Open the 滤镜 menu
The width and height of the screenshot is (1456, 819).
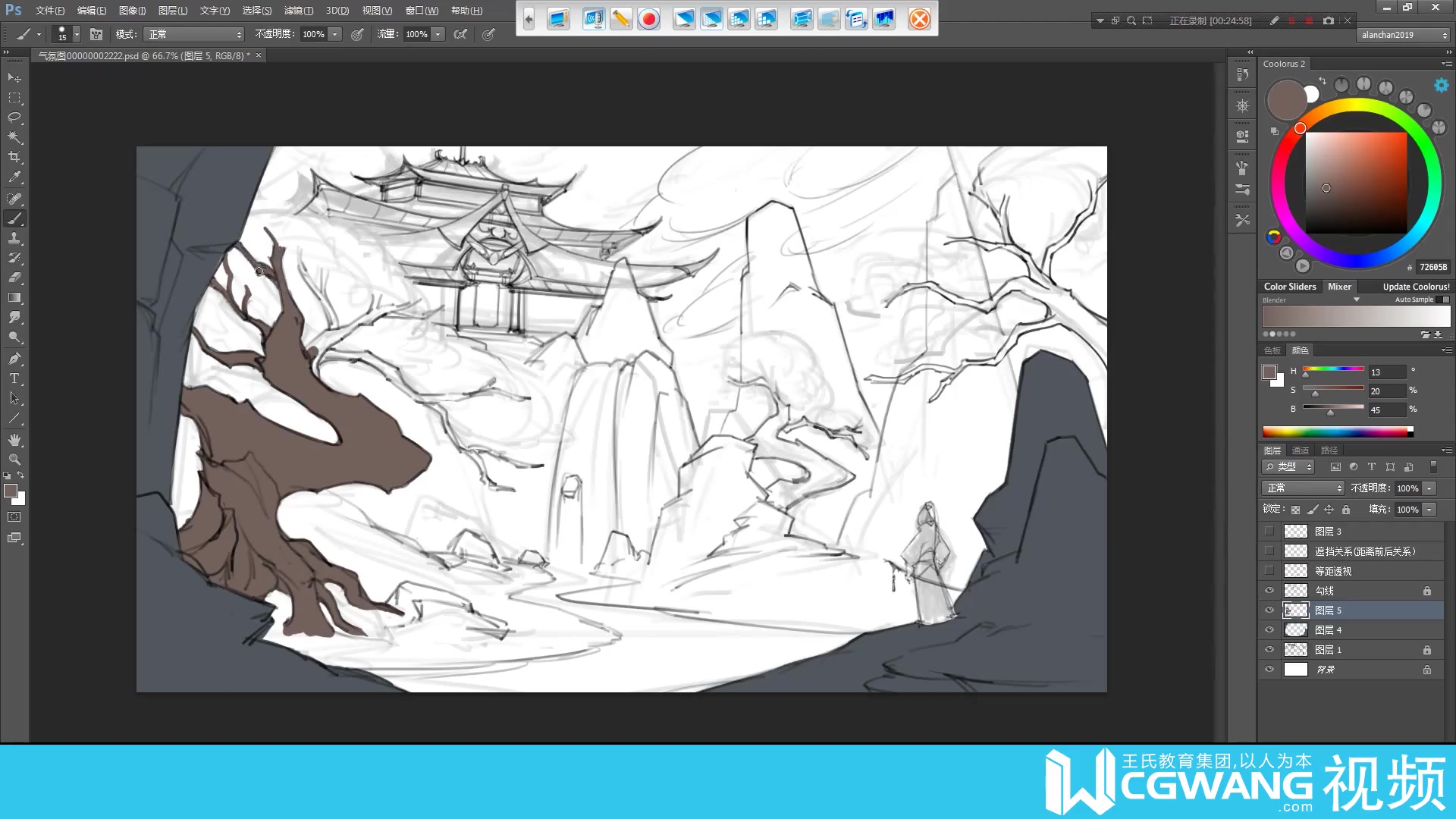(298, 11)
